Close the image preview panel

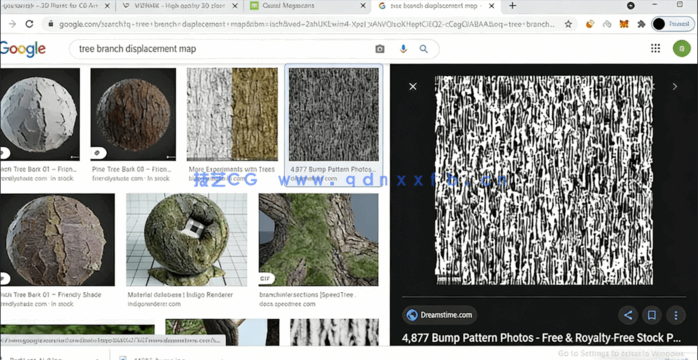click(413, 86)
